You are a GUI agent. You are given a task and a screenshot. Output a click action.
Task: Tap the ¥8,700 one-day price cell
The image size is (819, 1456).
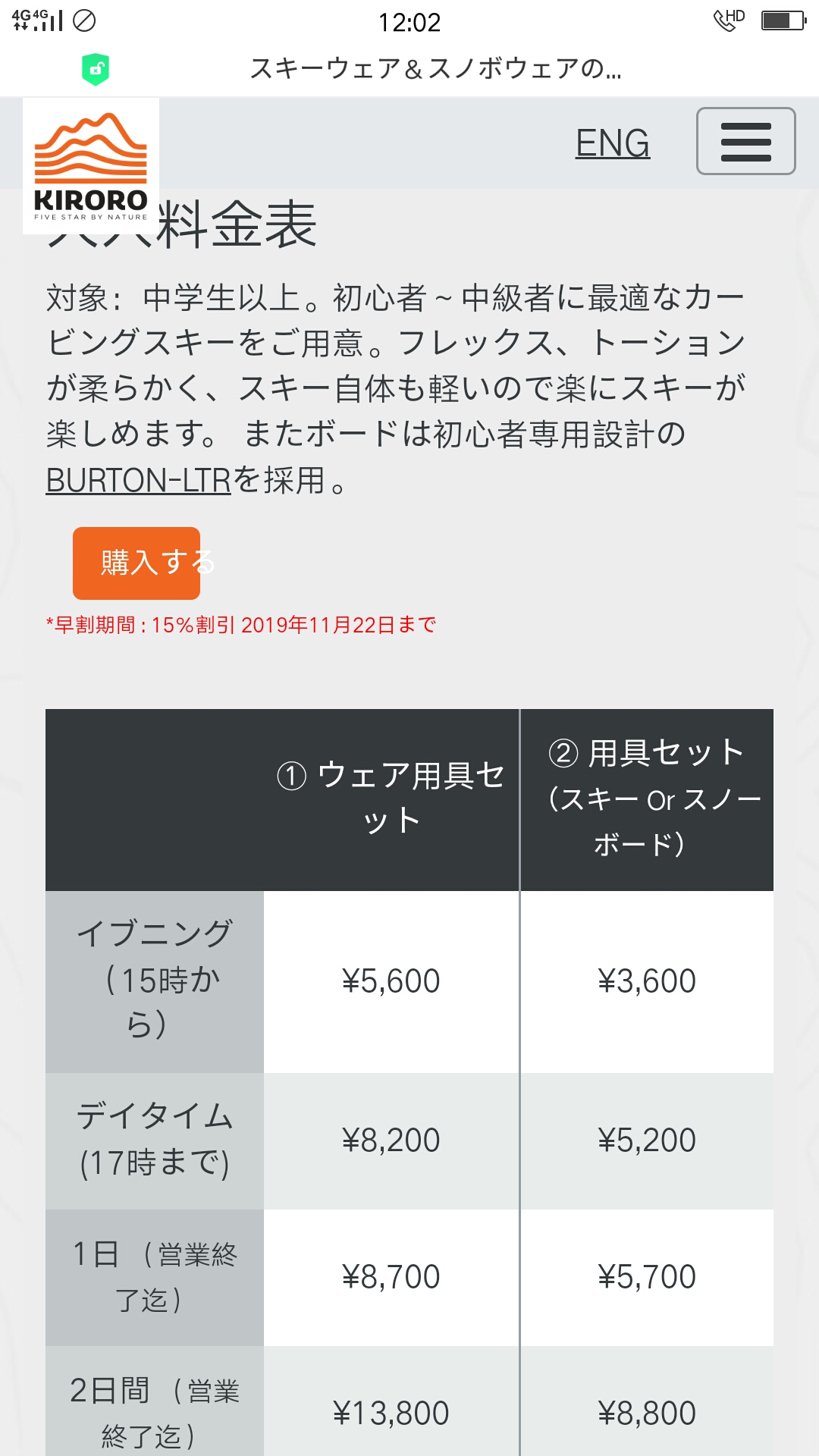[x=391, y=1277]
